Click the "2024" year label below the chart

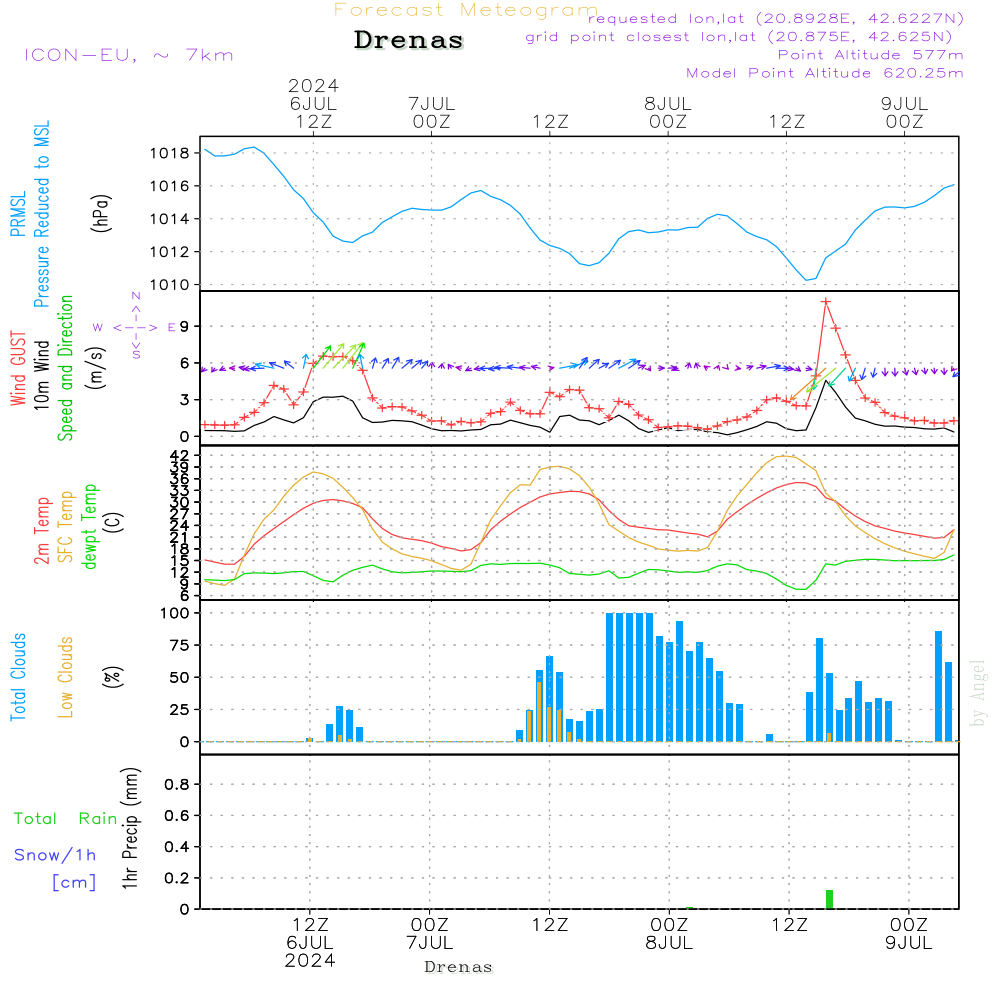click(310, 960)
